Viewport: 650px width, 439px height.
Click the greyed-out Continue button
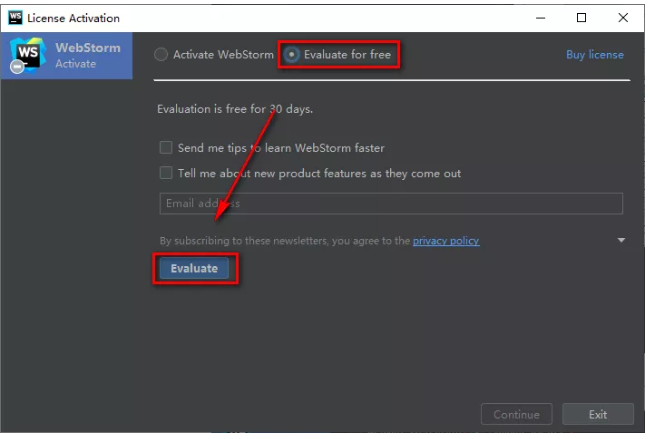pos(517,414)
